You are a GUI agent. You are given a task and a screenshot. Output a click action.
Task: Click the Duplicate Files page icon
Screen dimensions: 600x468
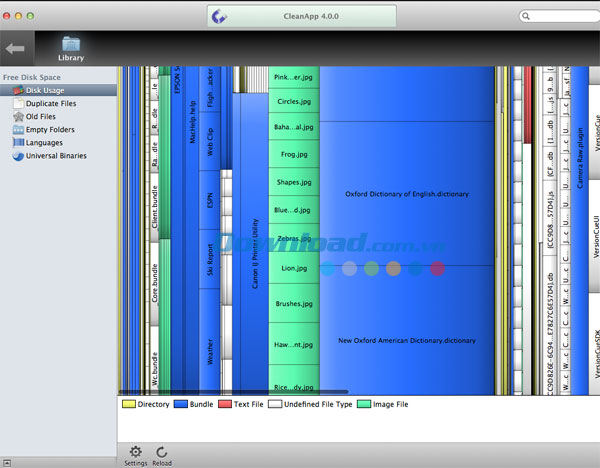[x=18, y=103]
